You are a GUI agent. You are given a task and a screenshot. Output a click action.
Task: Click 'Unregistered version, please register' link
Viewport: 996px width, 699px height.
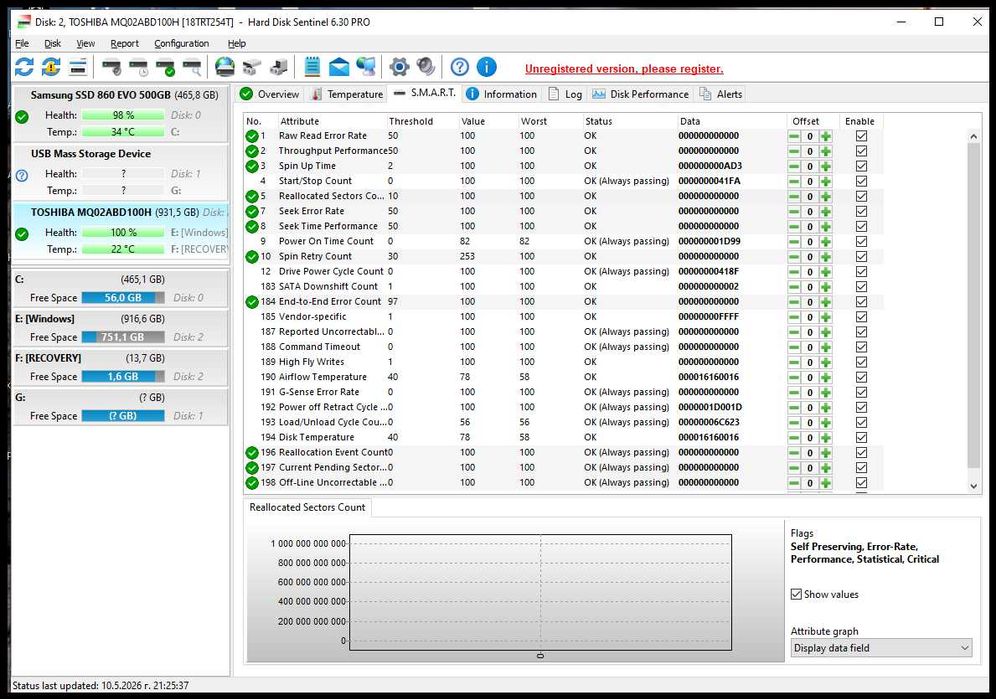click(x=624, y=69)
